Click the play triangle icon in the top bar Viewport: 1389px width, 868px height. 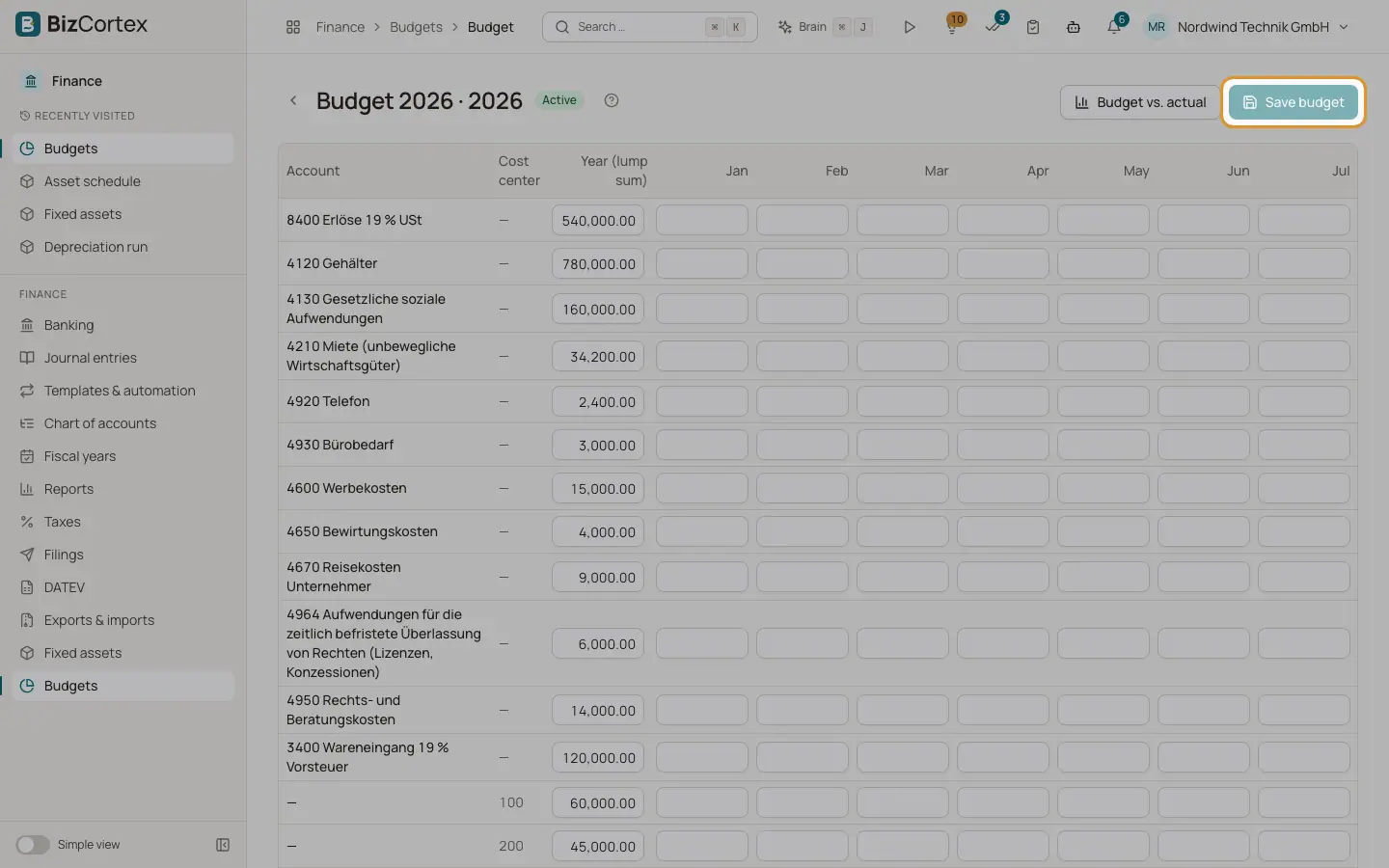[x=909, y=27]
